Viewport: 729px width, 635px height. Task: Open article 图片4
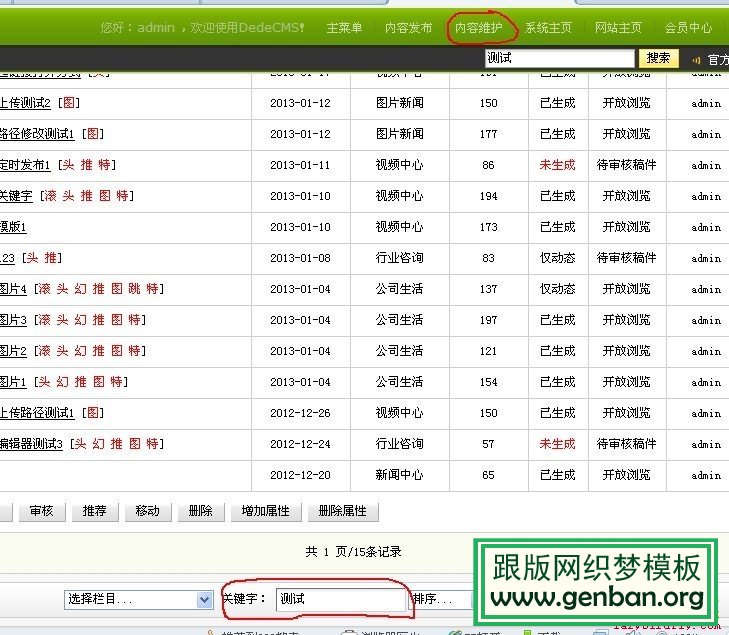(x=13, y=289)
